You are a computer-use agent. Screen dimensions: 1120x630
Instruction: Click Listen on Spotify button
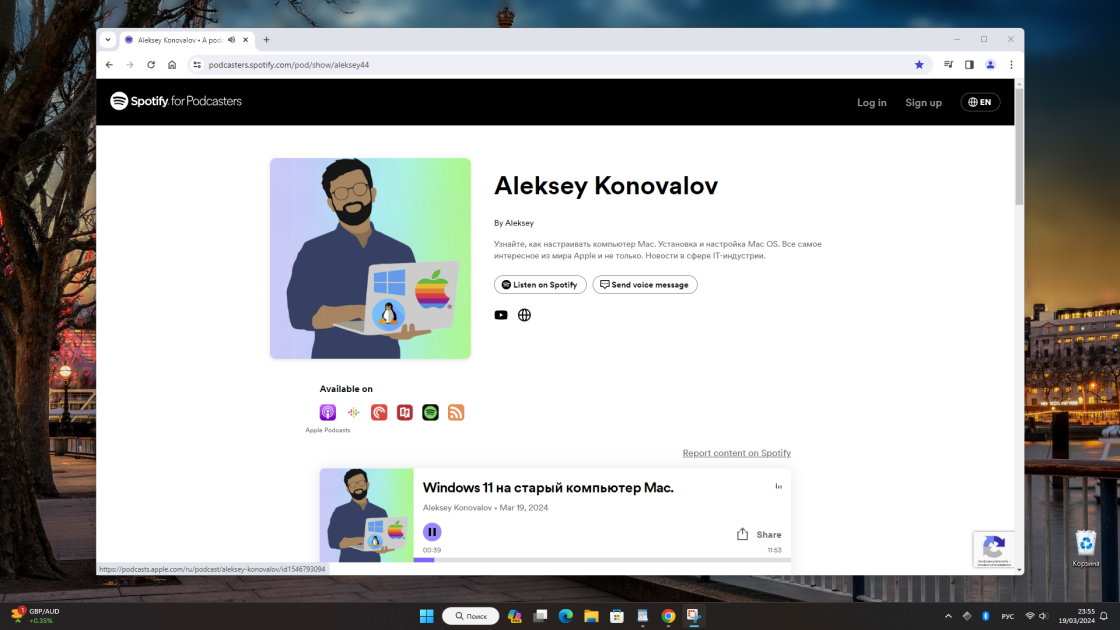pos(540,284)
